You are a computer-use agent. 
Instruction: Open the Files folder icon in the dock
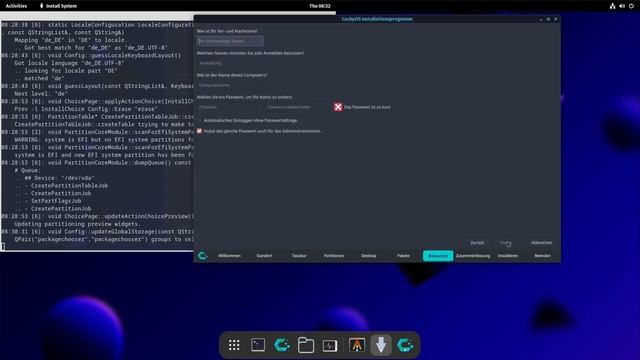pos(306,345)
